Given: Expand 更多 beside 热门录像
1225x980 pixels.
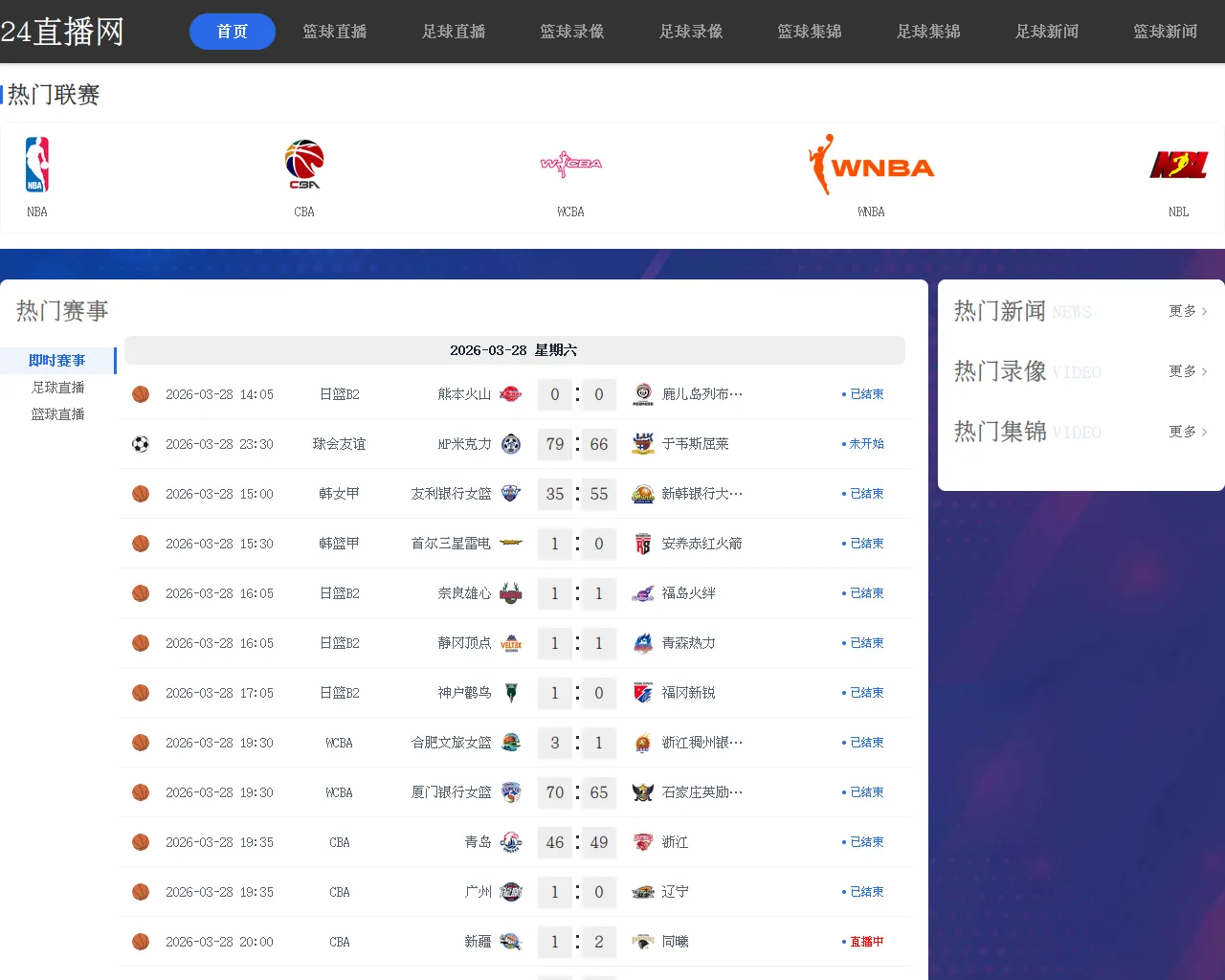Looking at the screenshot, I should [1188, 371].
